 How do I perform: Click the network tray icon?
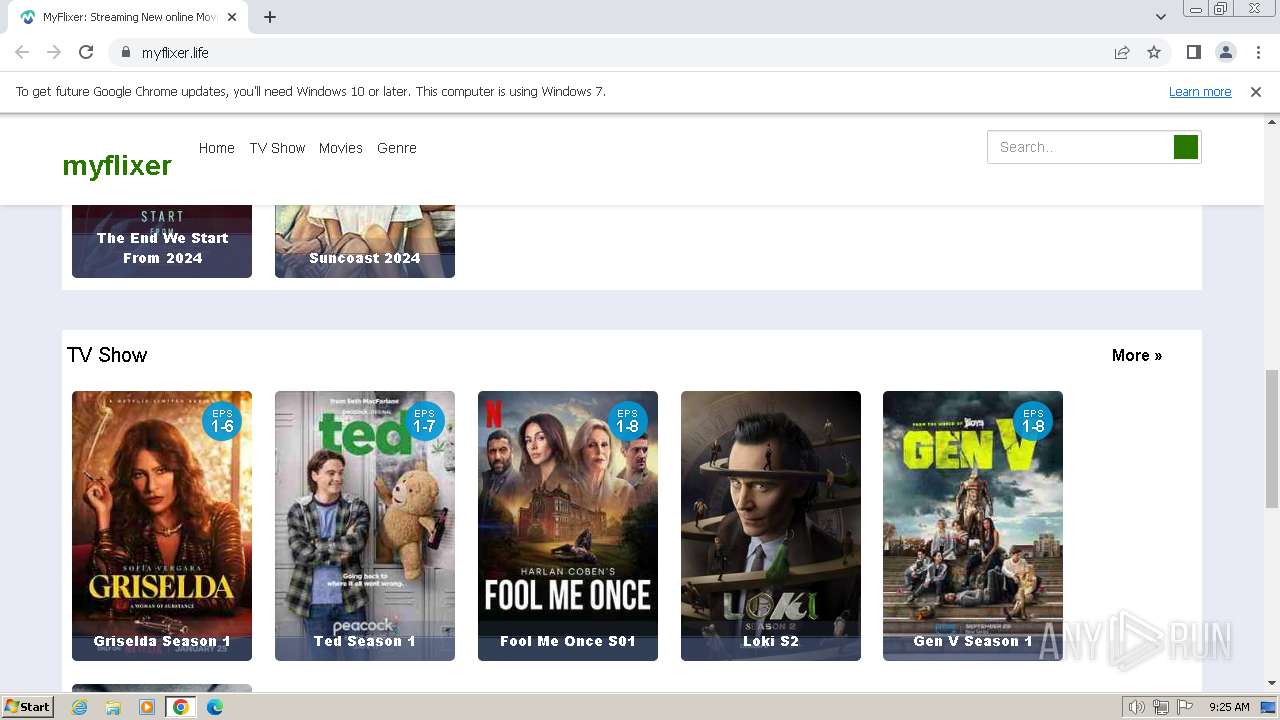click(1161, 707)
